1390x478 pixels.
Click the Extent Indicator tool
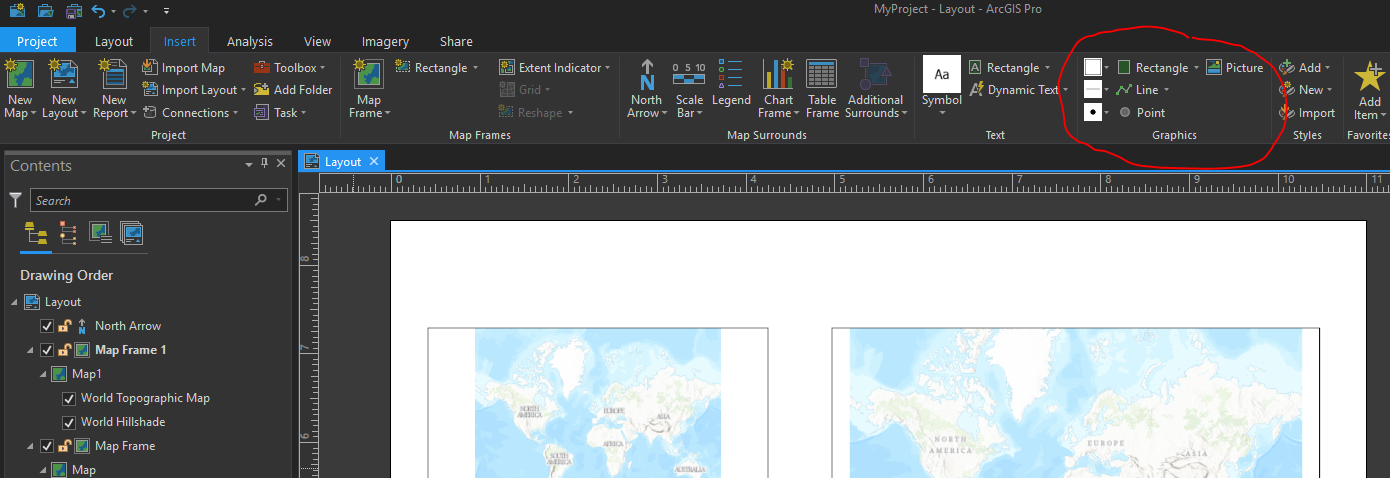(x=556, y=68)
